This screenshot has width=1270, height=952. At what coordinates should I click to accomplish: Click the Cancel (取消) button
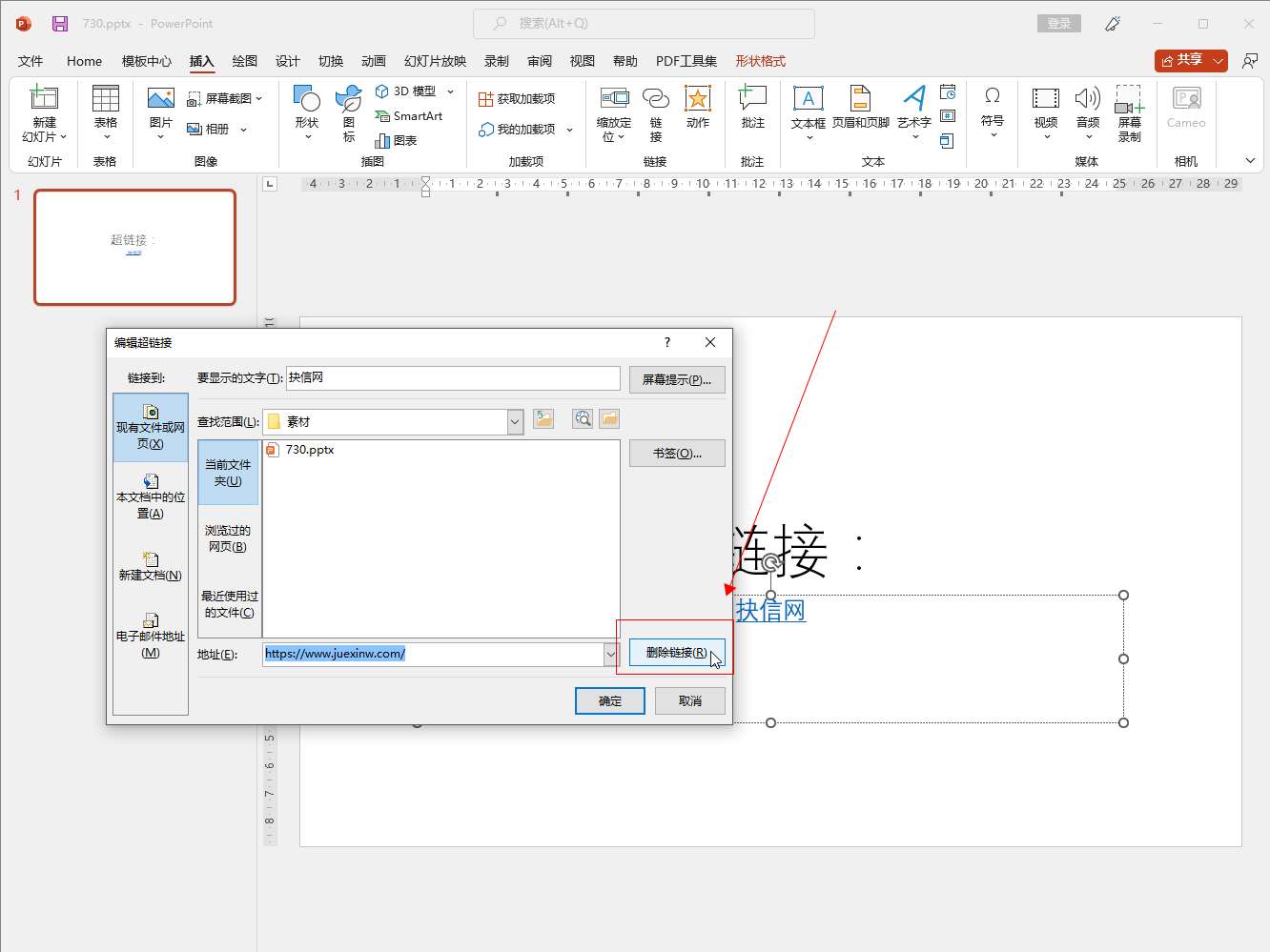click(x=690, y=701)
